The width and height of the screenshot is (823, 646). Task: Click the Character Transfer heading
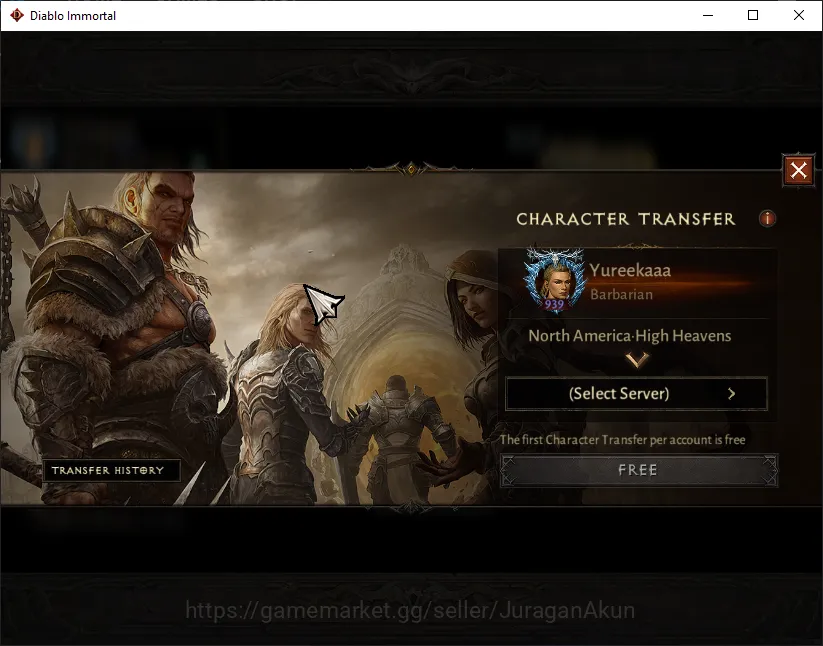[x=626, y=219]
